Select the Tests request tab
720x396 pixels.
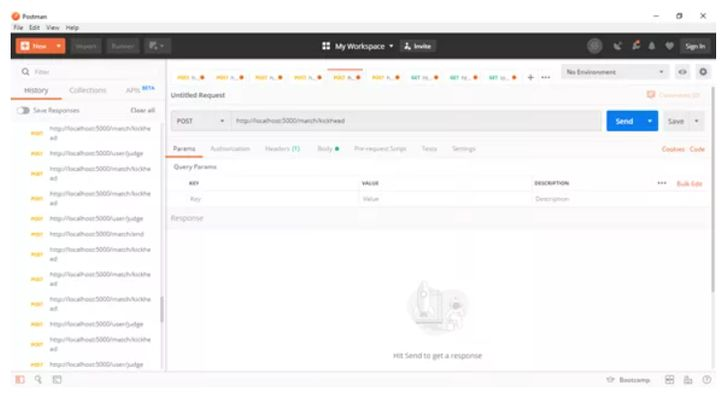coord(429,148)
